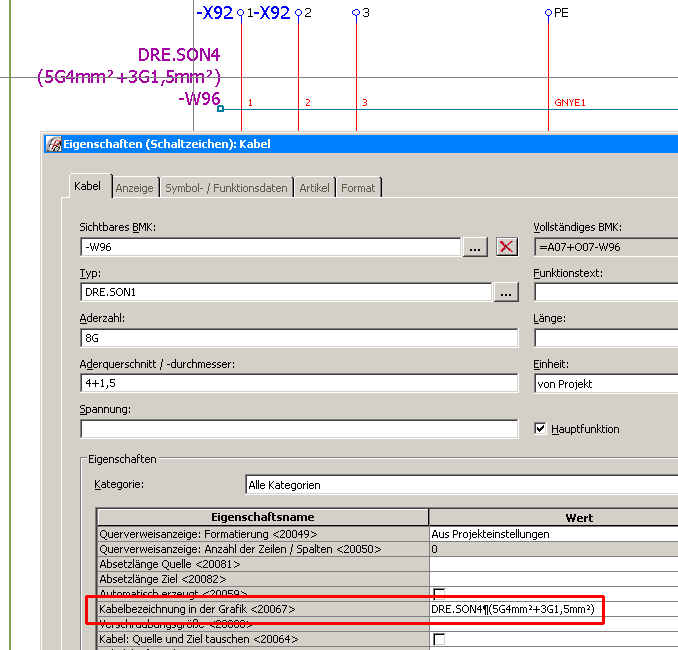Screen dimensions: 678x650
Task: Open the Format tab
Action: click(x=358, y=188)
